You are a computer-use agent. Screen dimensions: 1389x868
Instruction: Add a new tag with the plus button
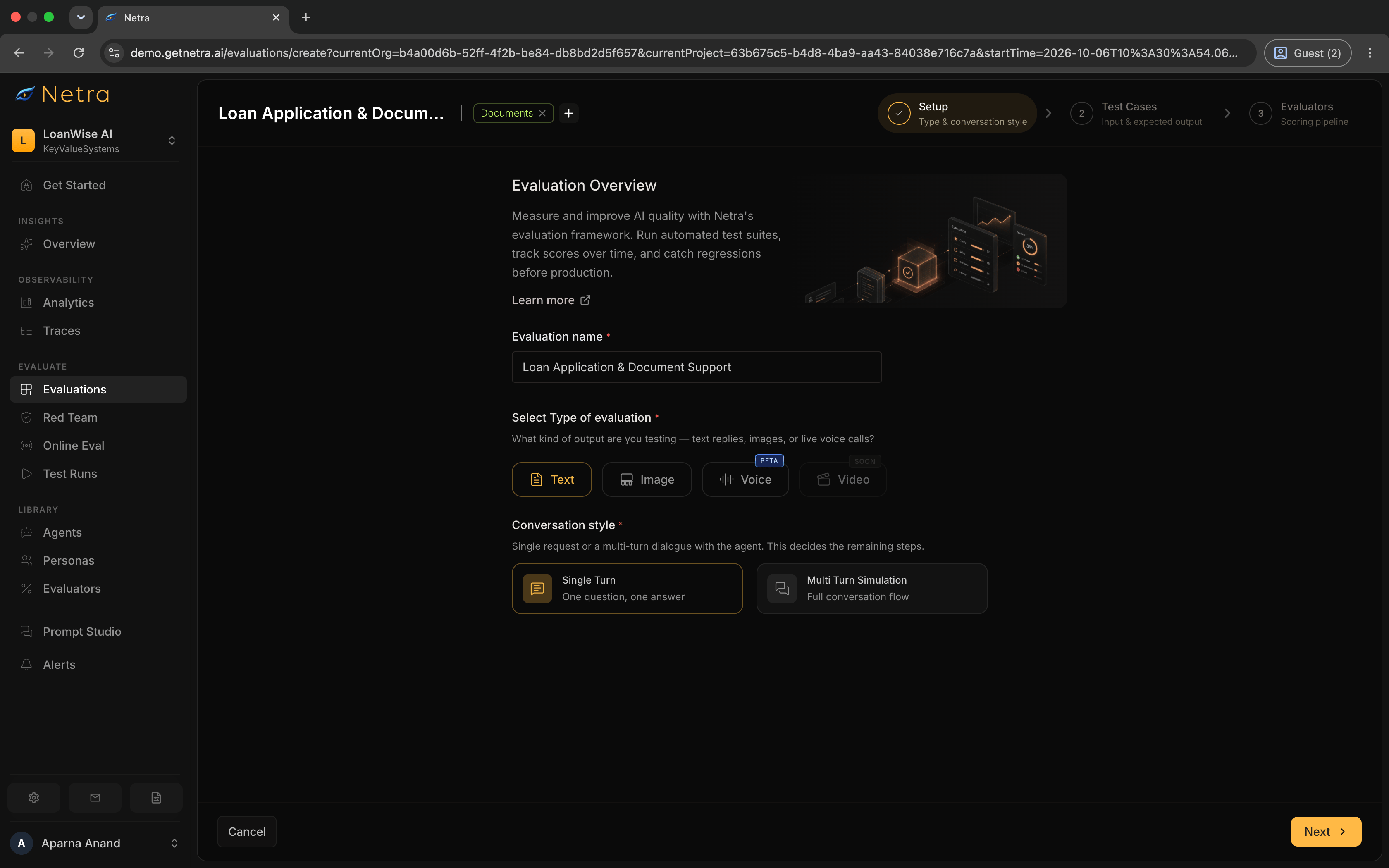click(569, 113)
